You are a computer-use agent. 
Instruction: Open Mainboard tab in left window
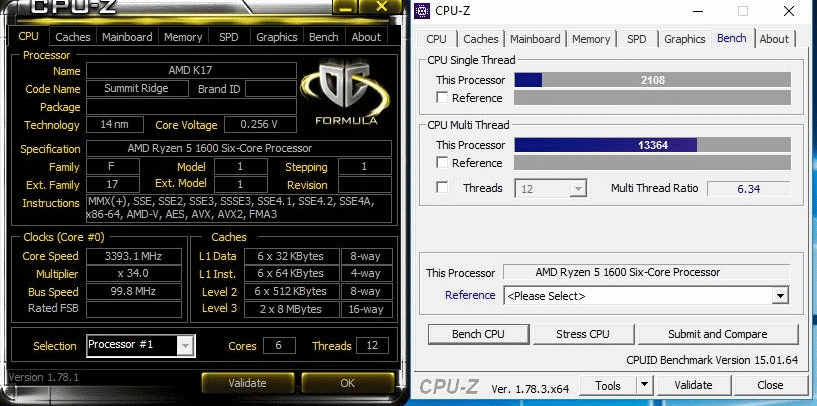127,37
